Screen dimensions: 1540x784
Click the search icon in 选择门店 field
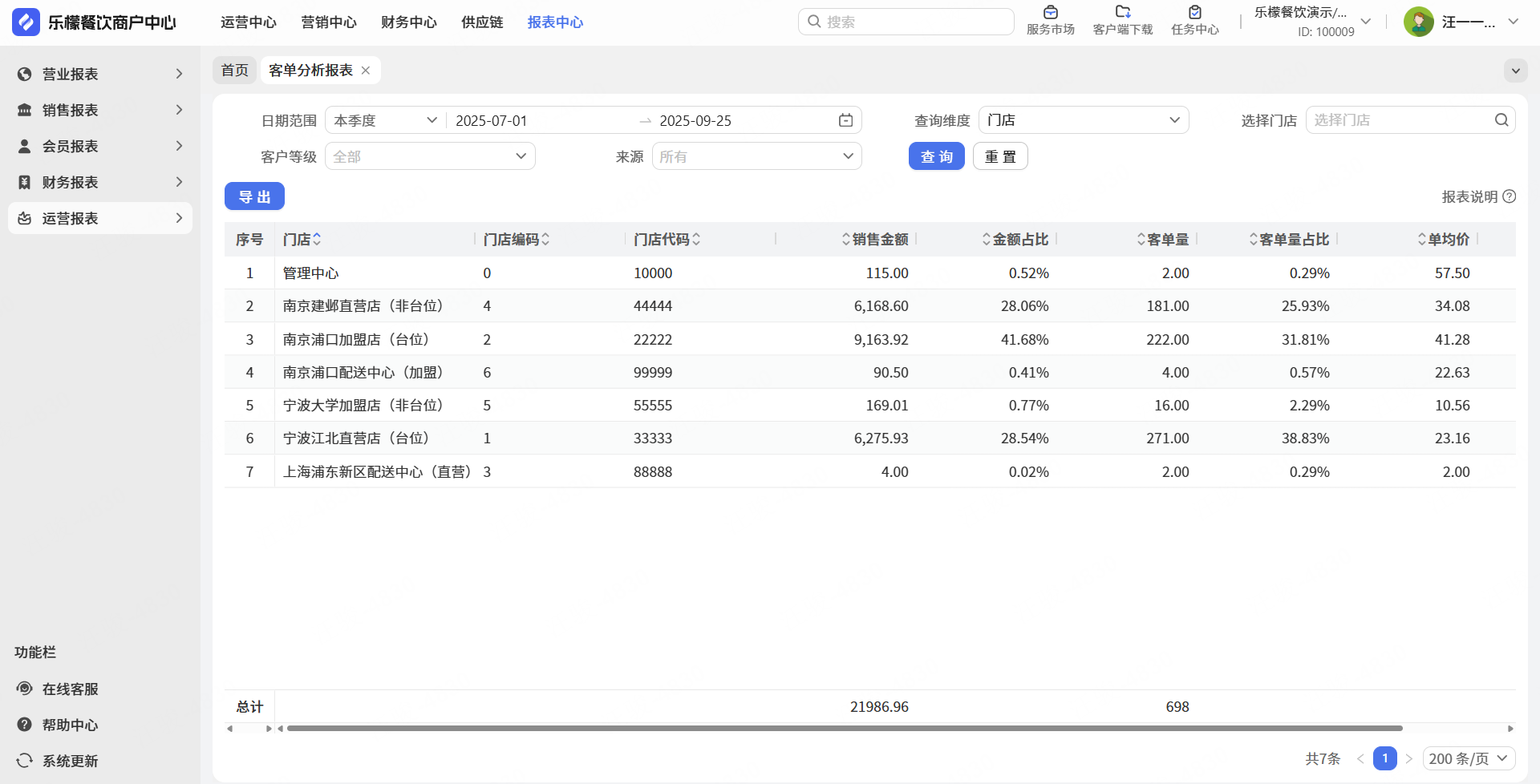point(1501,120)
